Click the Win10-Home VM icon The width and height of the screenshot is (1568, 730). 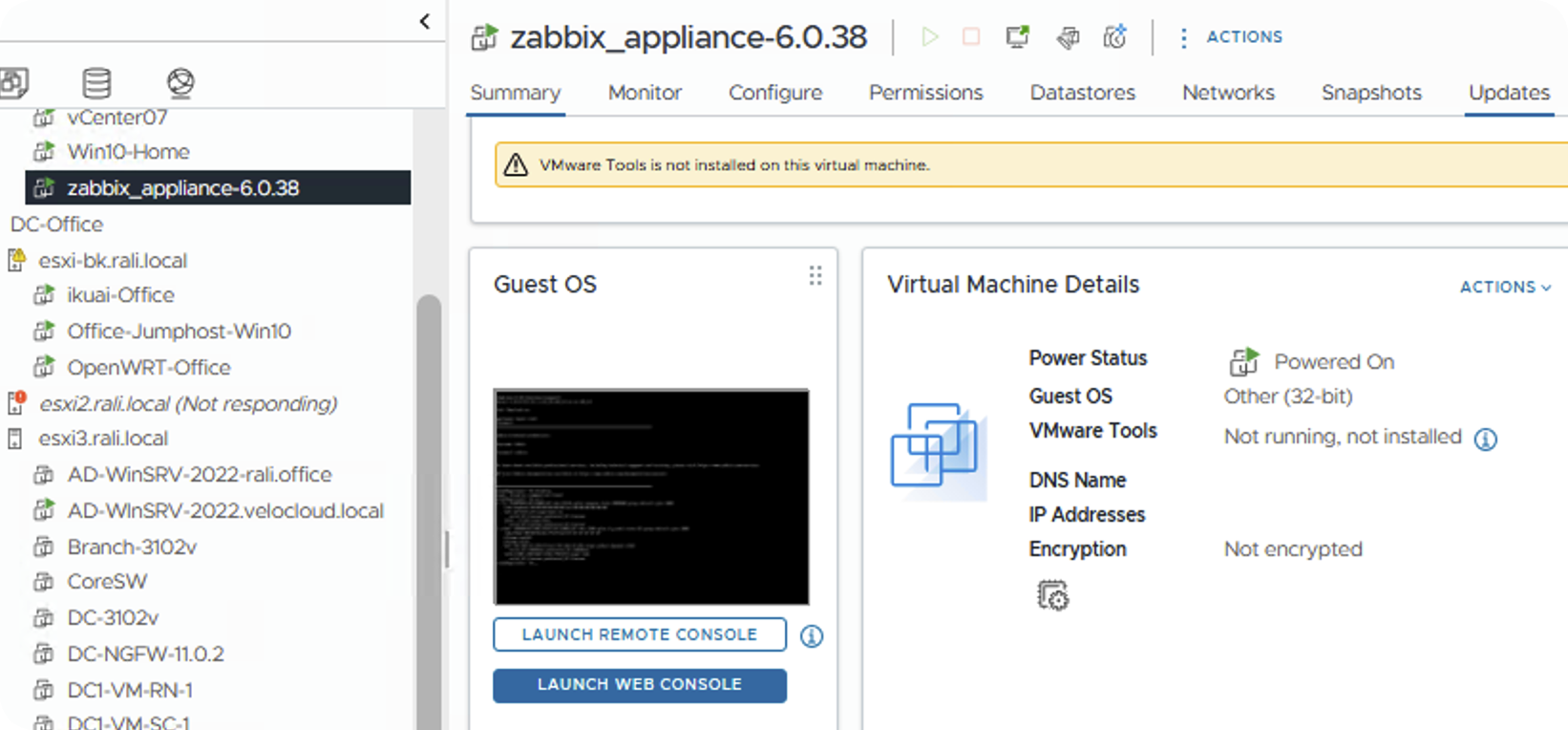44,152
